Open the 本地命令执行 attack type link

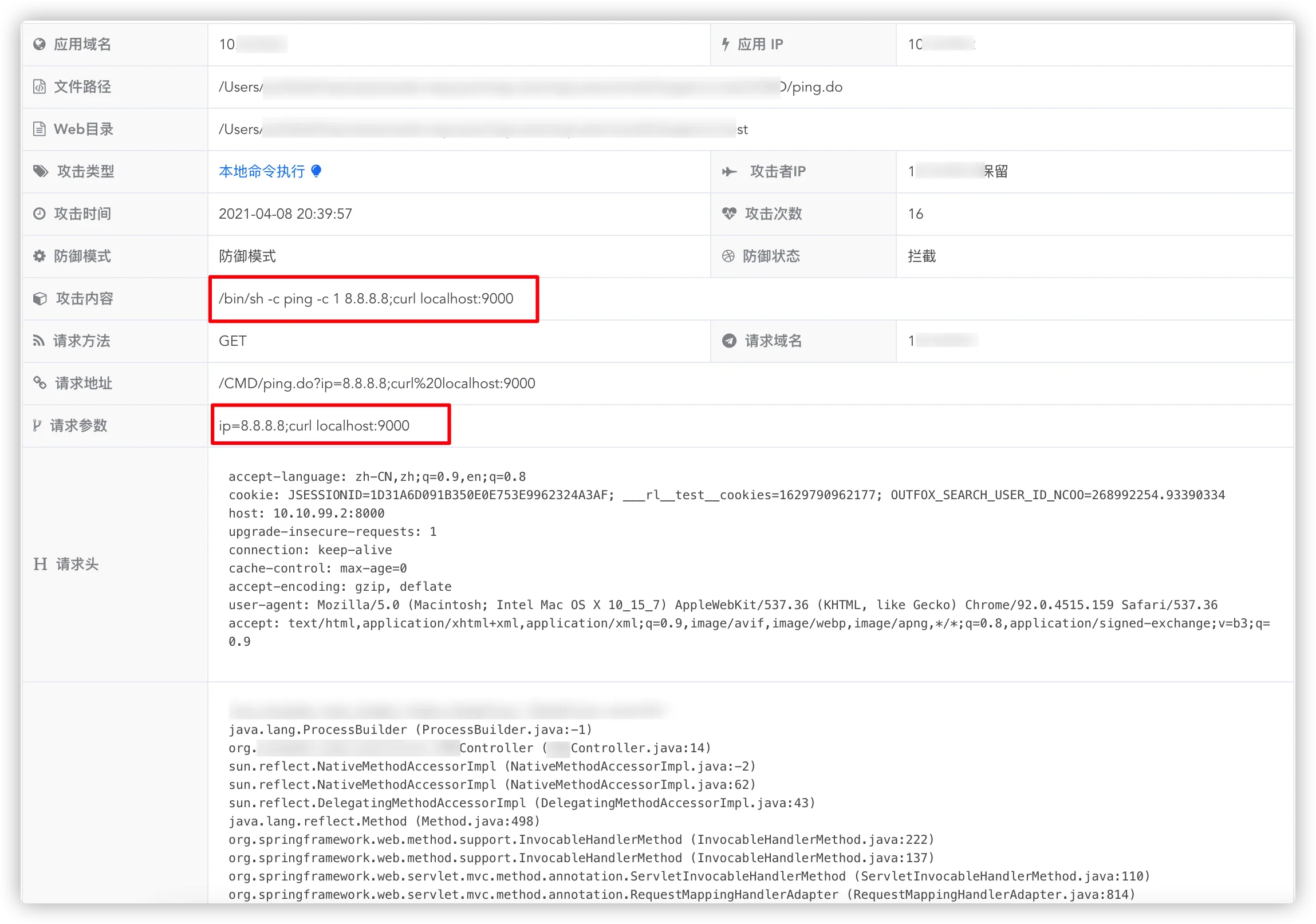(261, 171)
